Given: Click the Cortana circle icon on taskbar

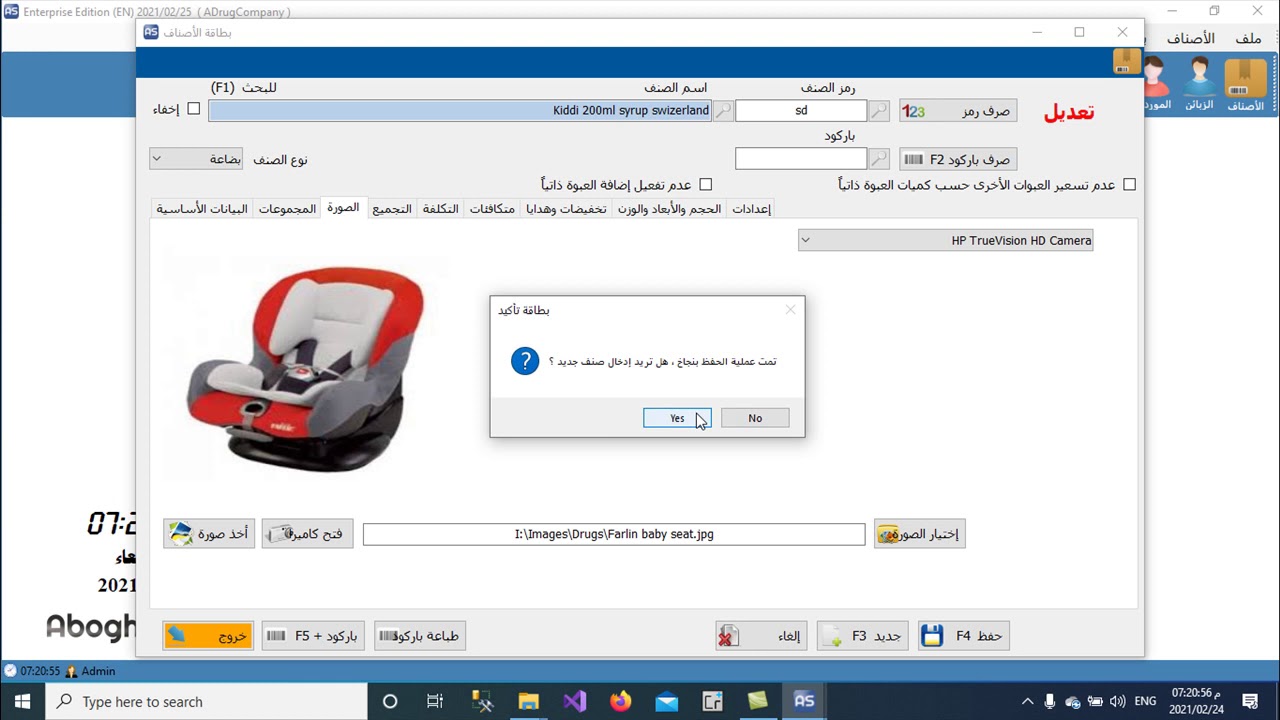Looking at the screenshot, I should [390, 701].
